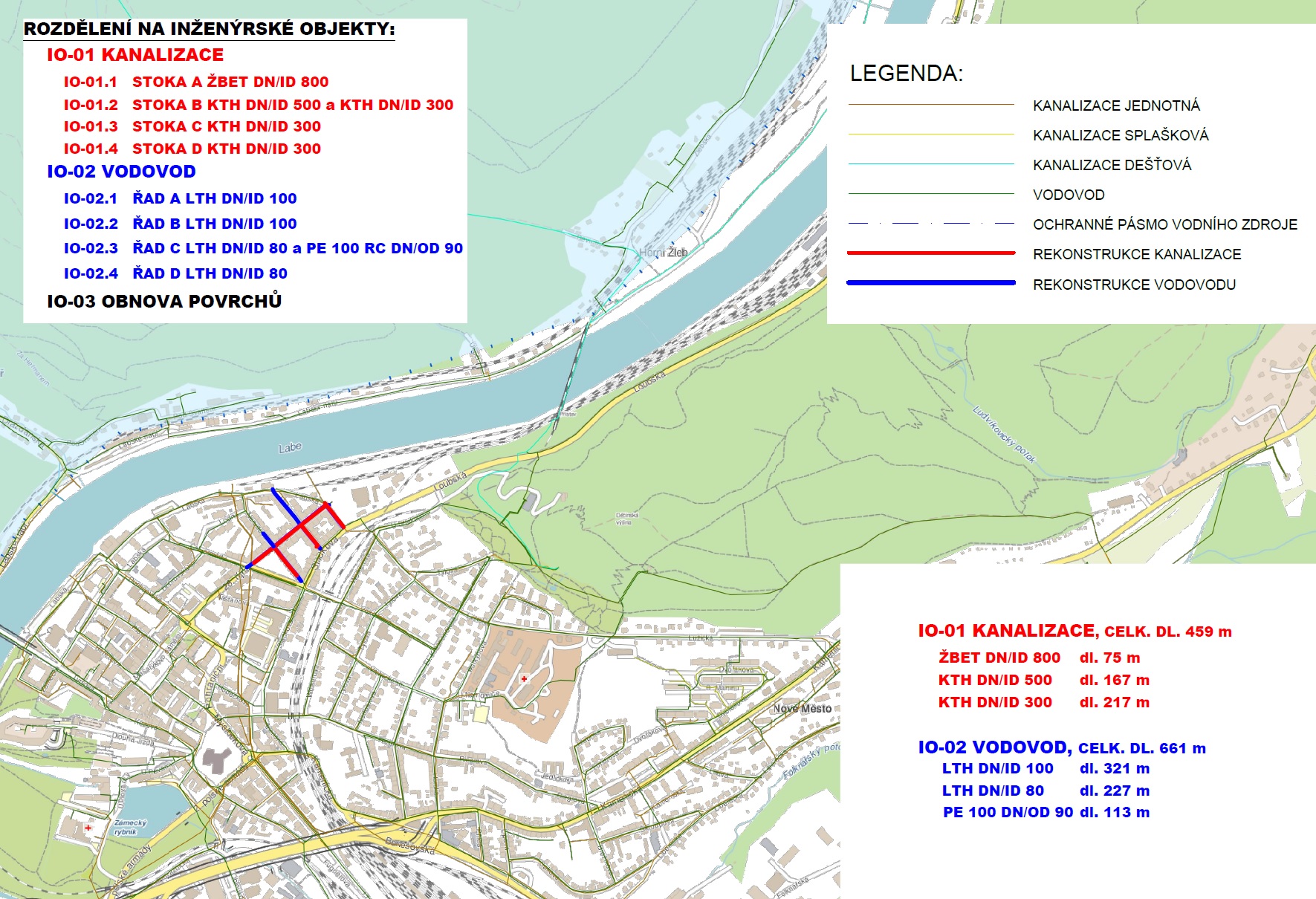Click the red-blue crossing of reconstruction lines
Viewport: 1316px width, 899px height.
click(x=300, y=525)
